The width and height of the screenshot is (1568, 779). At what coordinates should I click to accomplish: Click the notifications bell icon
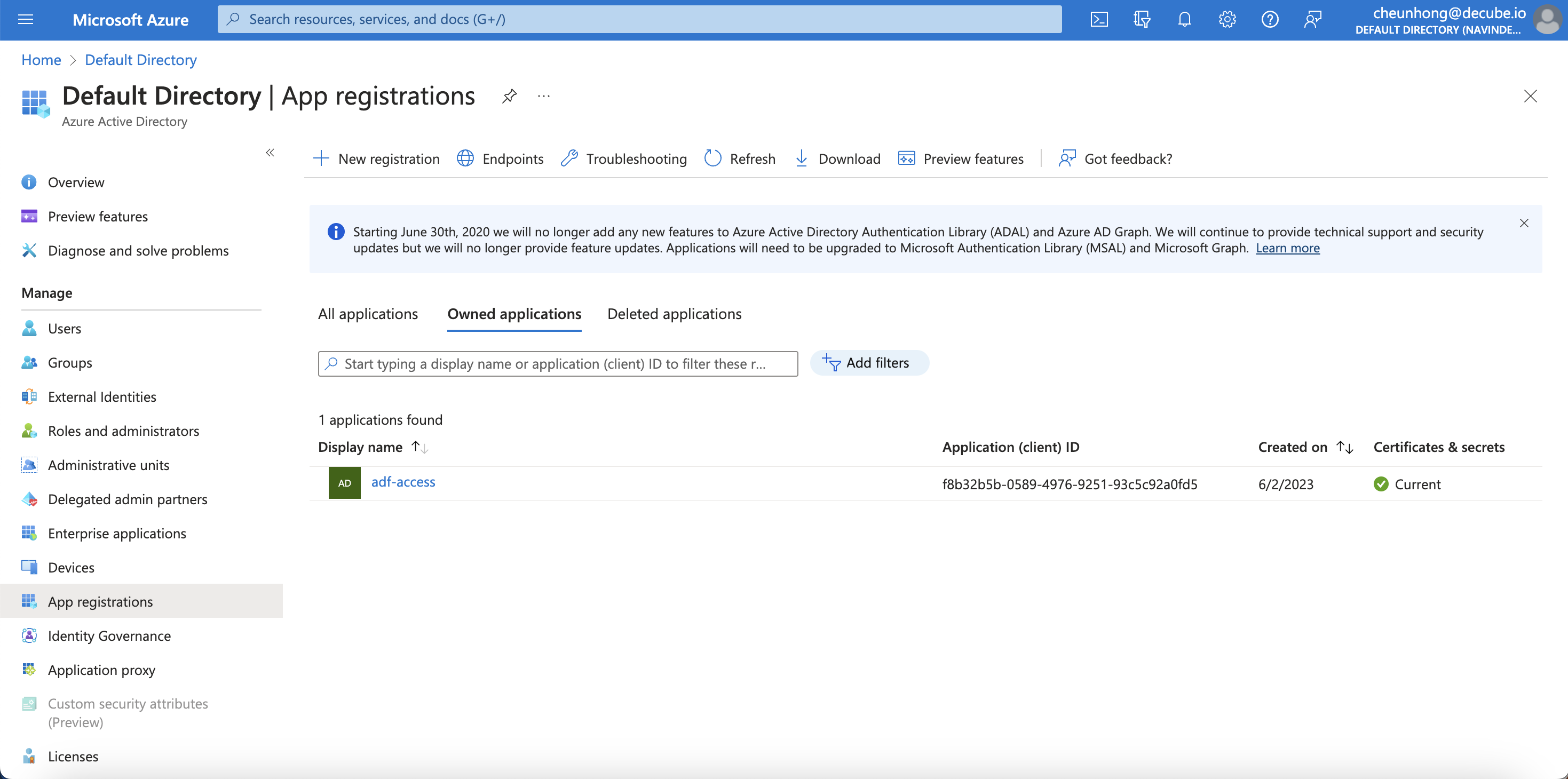click(1184, 19)
